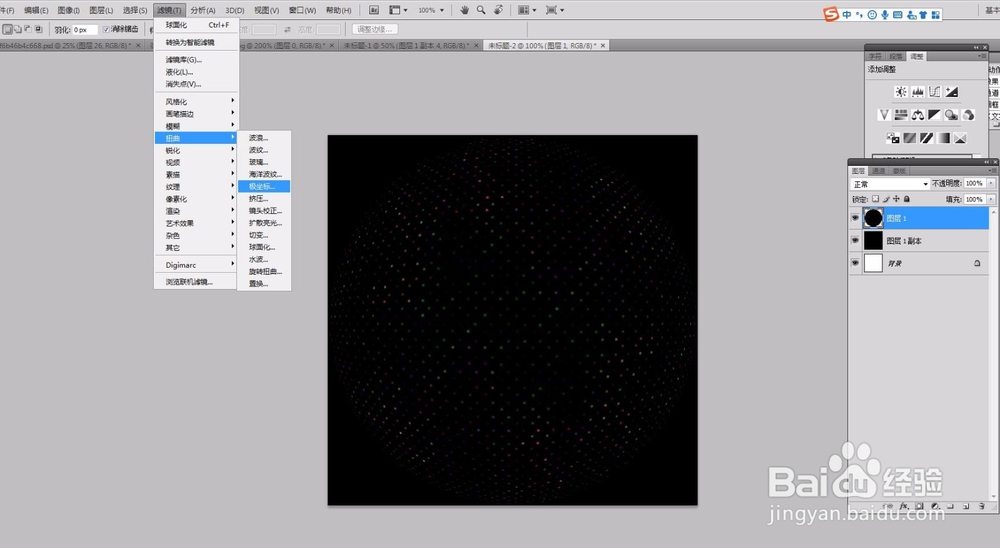Add a Threshold adjustment icon
Image resolution: width=1000 pixels, height=548 pixels.
(927, 138)
